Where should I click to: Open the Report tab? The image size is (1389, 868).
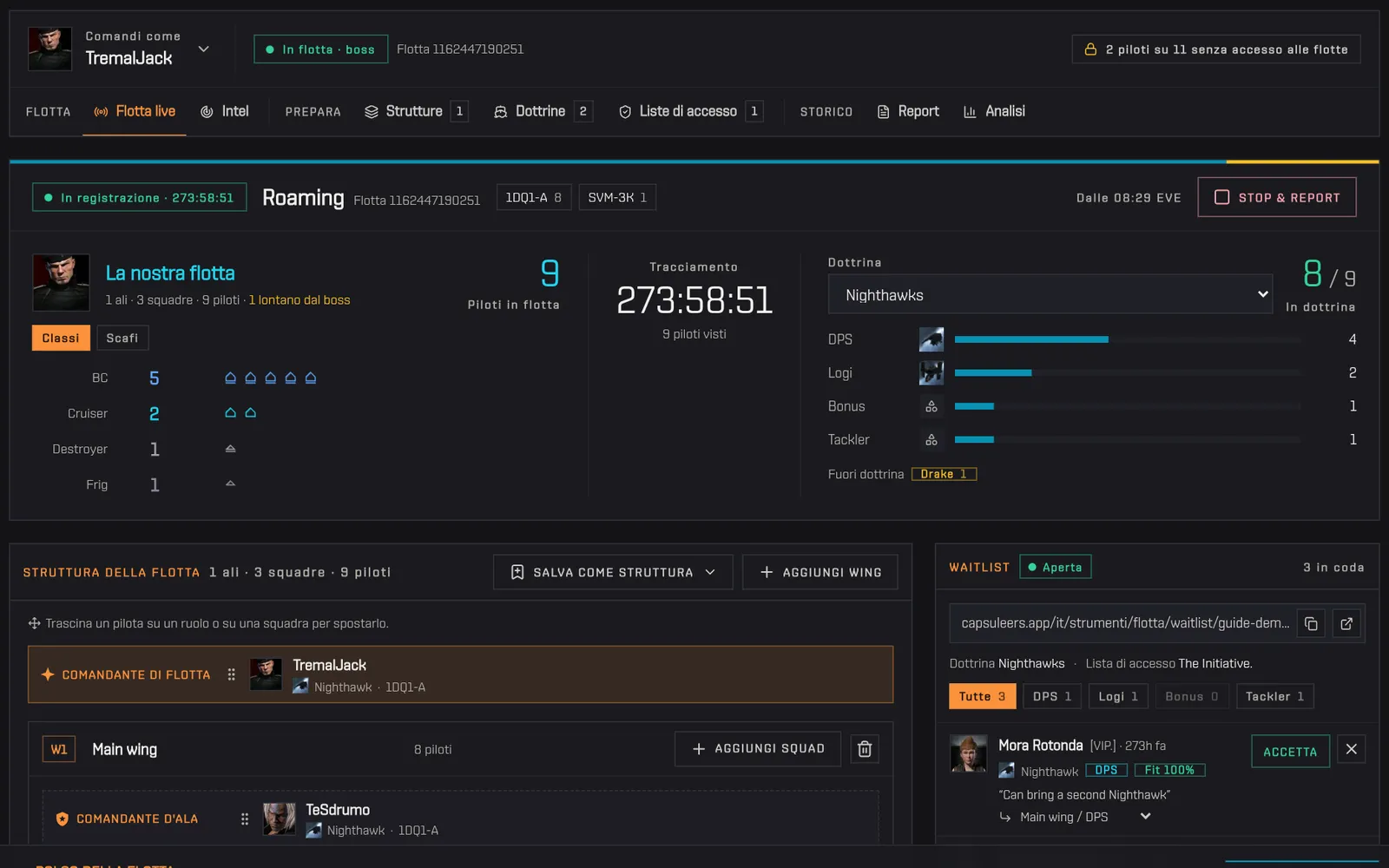908,111
